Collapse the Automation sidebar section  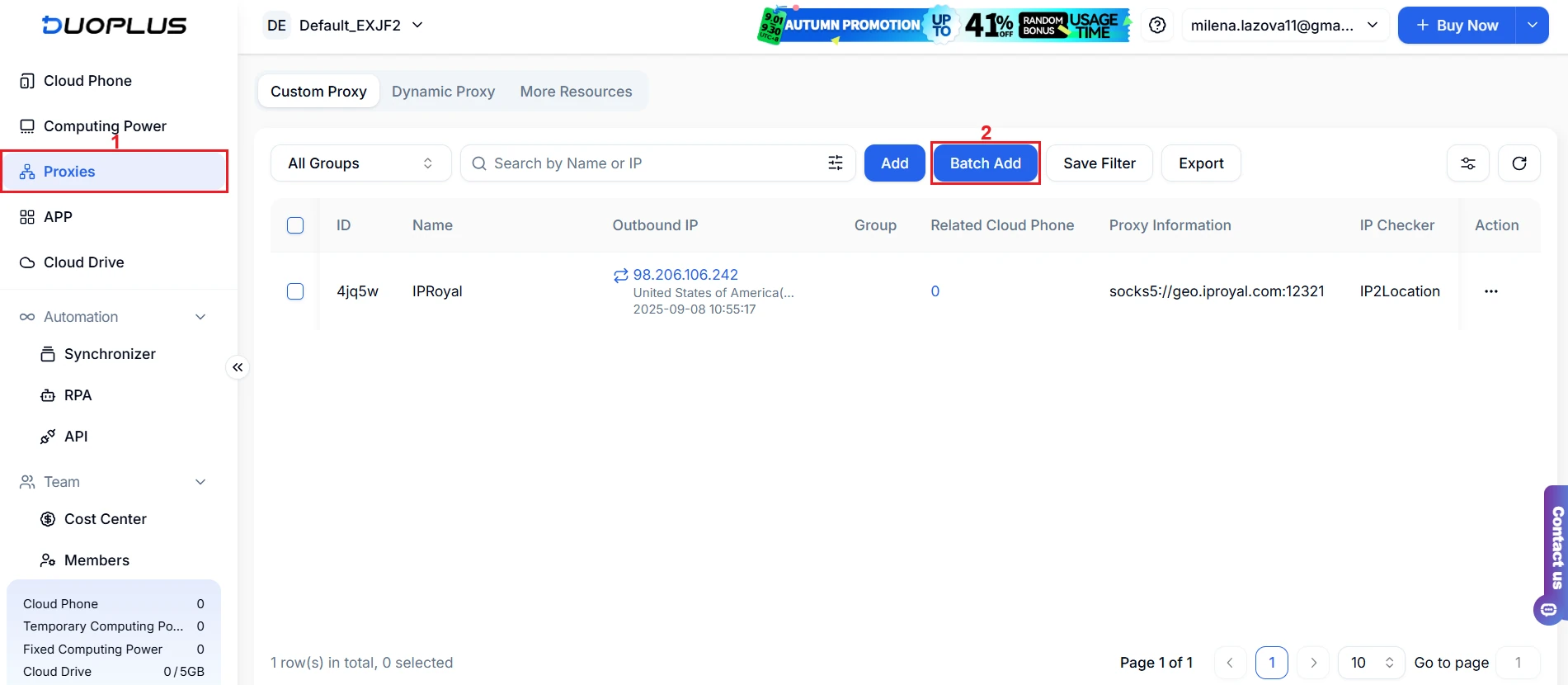point(200,317)
